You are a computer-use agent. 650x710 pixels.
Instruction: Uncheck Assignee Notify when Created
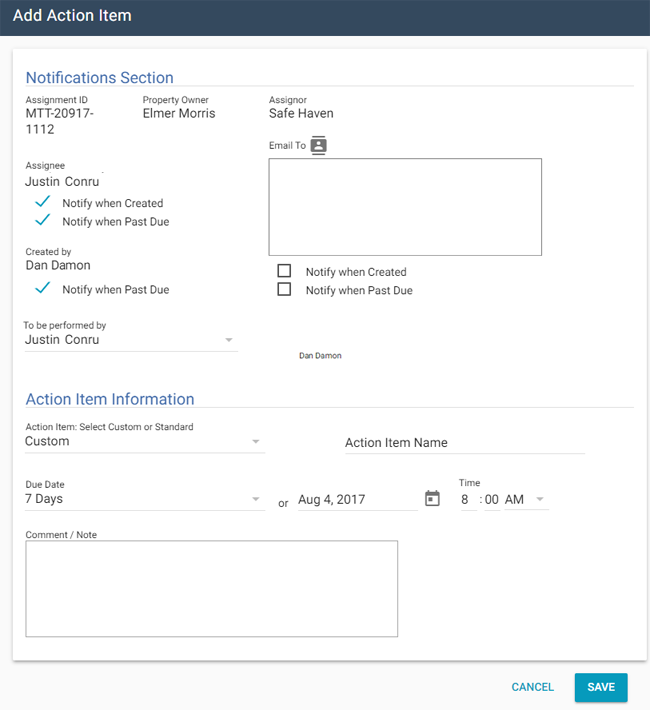[43, 203]
